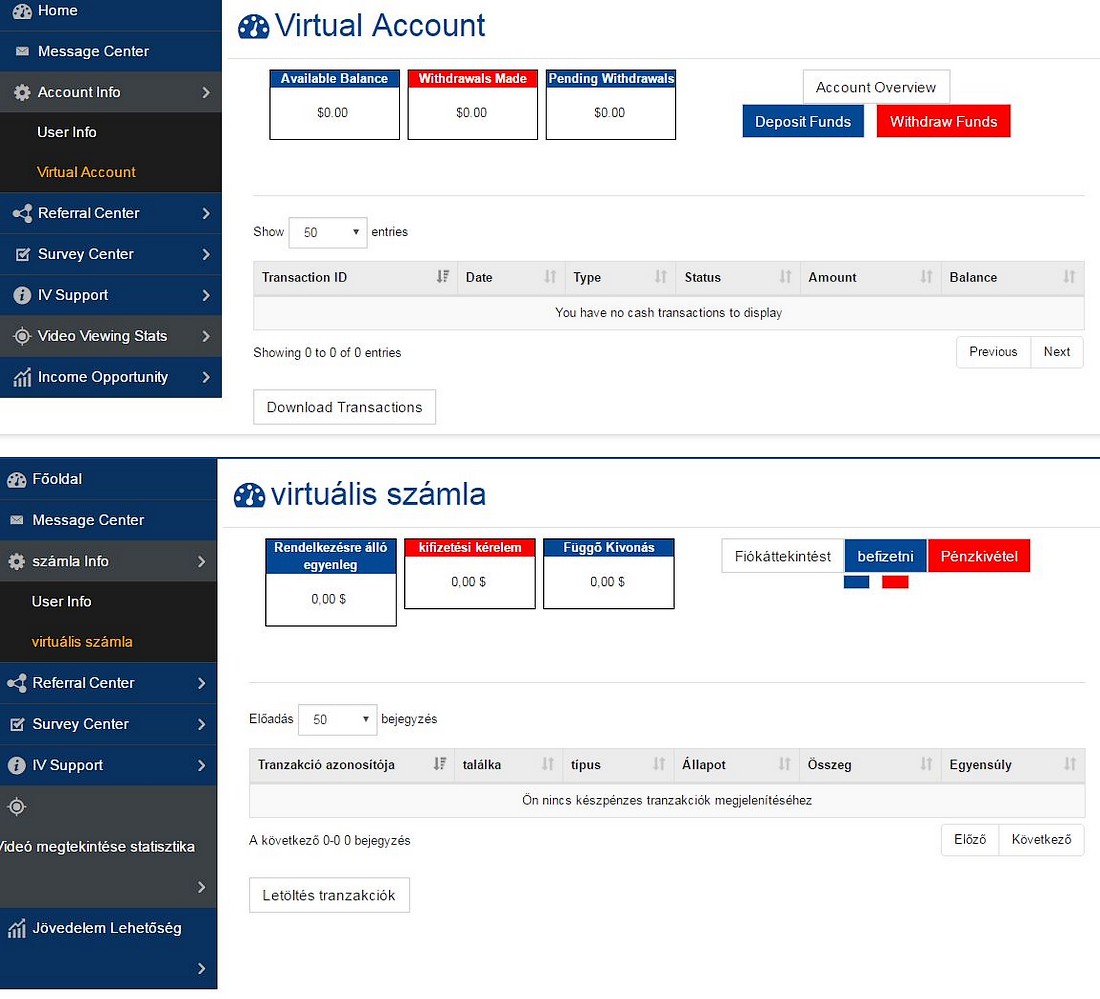Select User Info under Account Info
The height and width of the screenshot is (999, 1100).
point(67,132)
